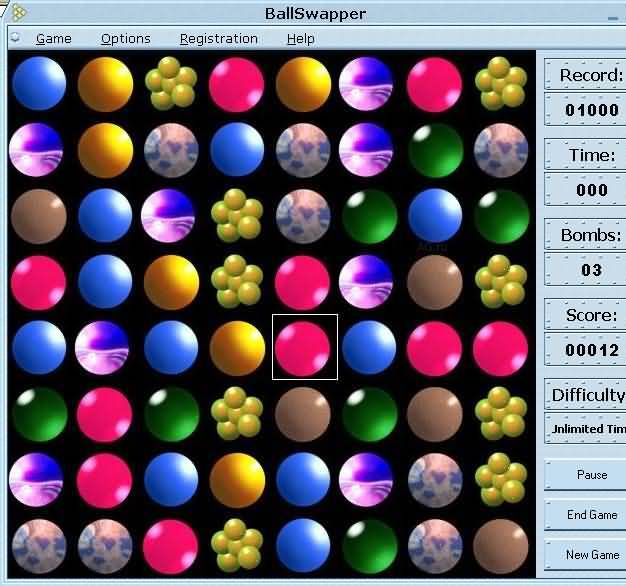
Task: Open the Game menu
Action: 54,39
